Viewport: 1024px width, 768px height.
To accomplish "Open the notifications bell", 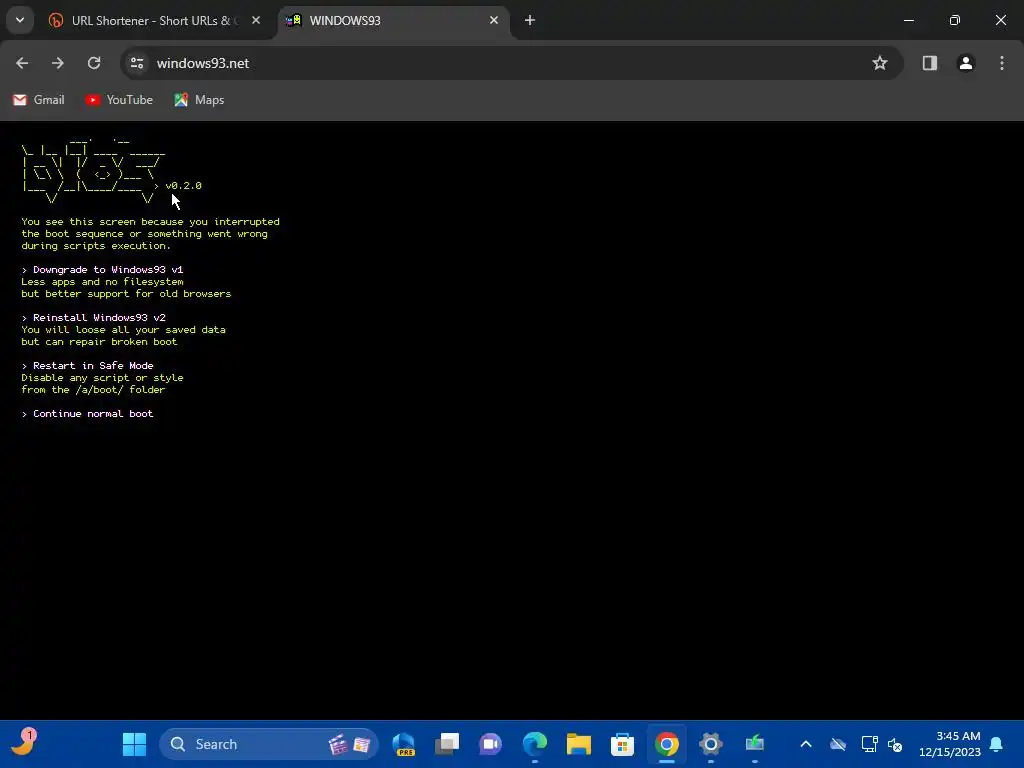I will click(996, 744).
